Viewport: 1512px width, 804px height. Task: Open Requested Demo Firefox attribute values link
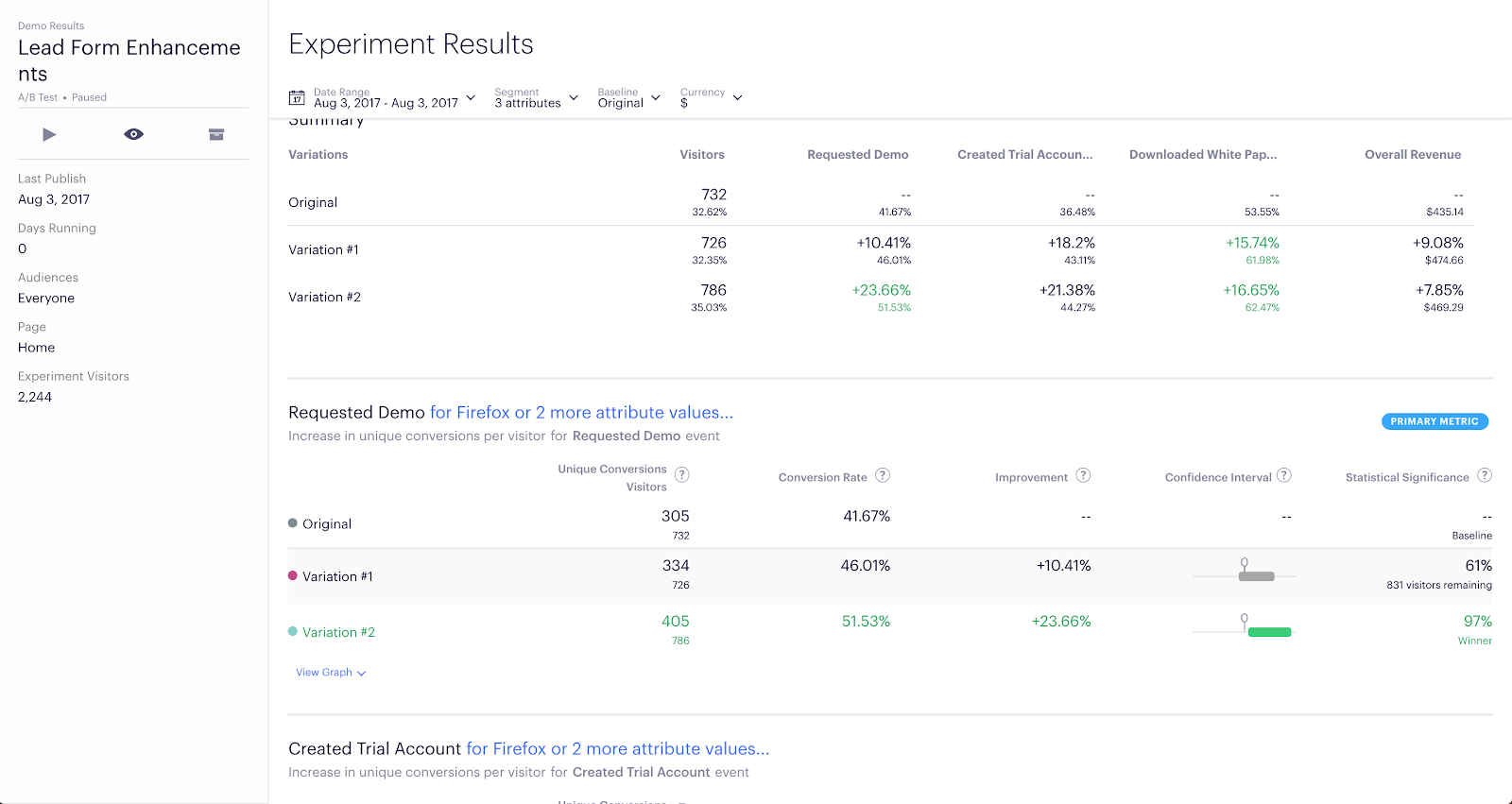coord(581,412)
